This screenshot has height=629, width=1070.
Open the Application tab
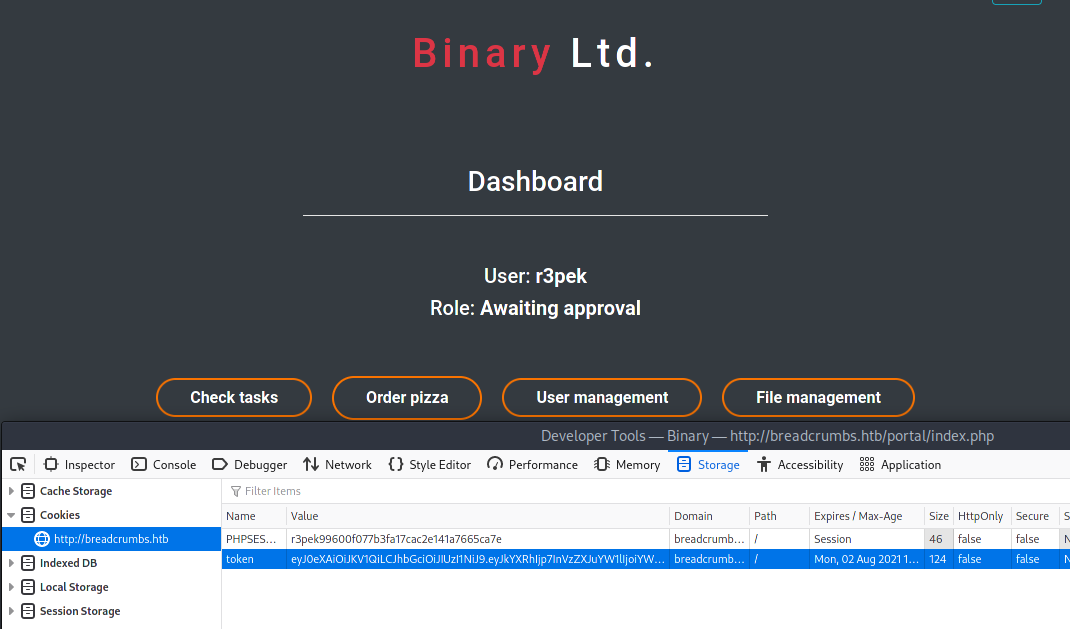(x=900, y=464)
